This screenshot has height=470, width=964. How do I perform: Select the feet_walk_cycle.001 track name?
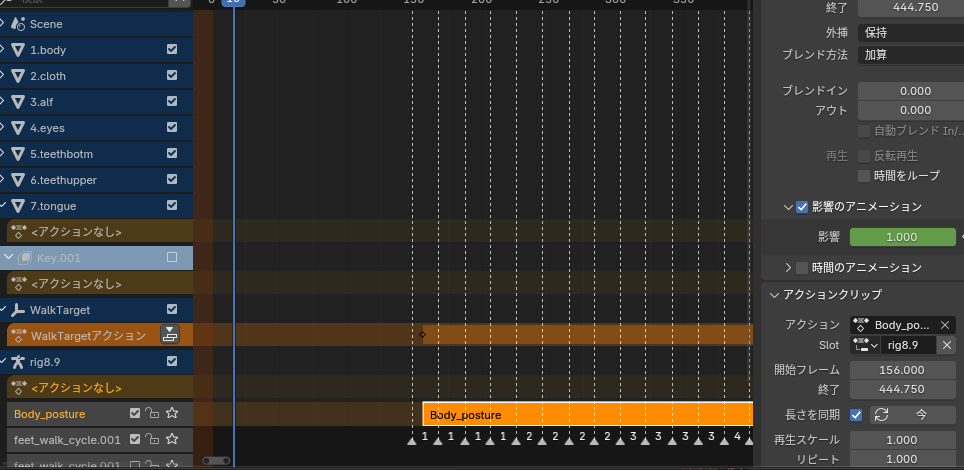pos(67,440)
